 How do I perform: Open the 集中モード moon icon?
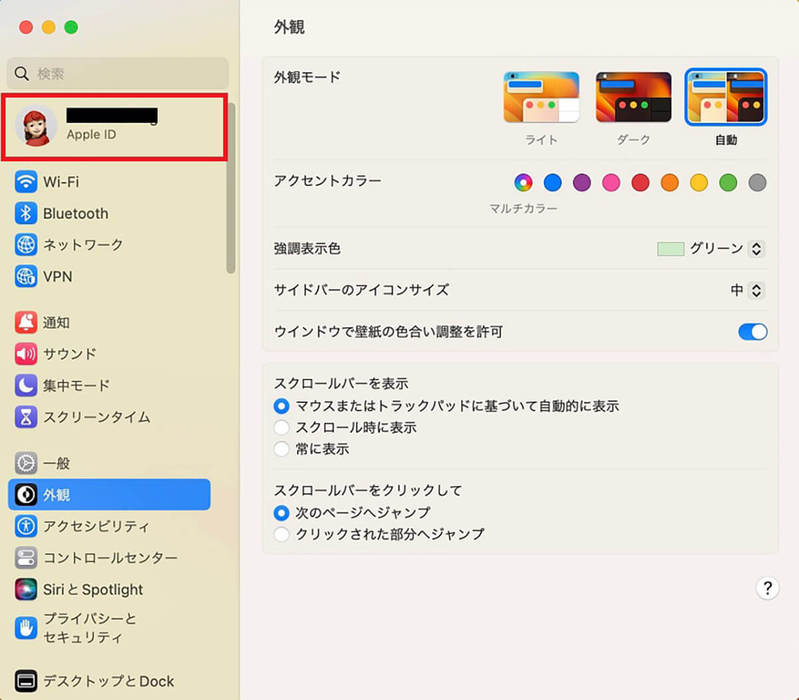tap(26, 386)
